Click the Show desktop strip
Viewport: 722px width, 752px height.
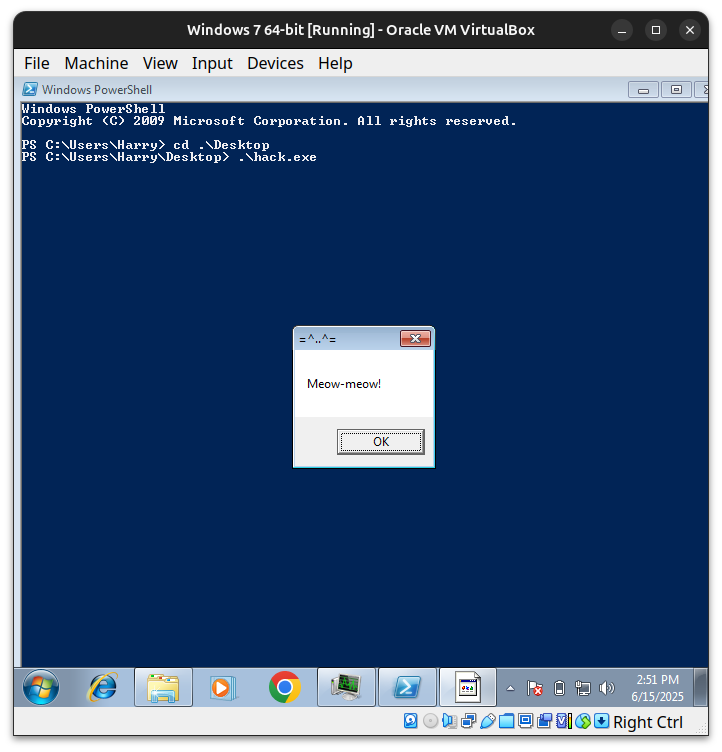(x=701, y=687)
